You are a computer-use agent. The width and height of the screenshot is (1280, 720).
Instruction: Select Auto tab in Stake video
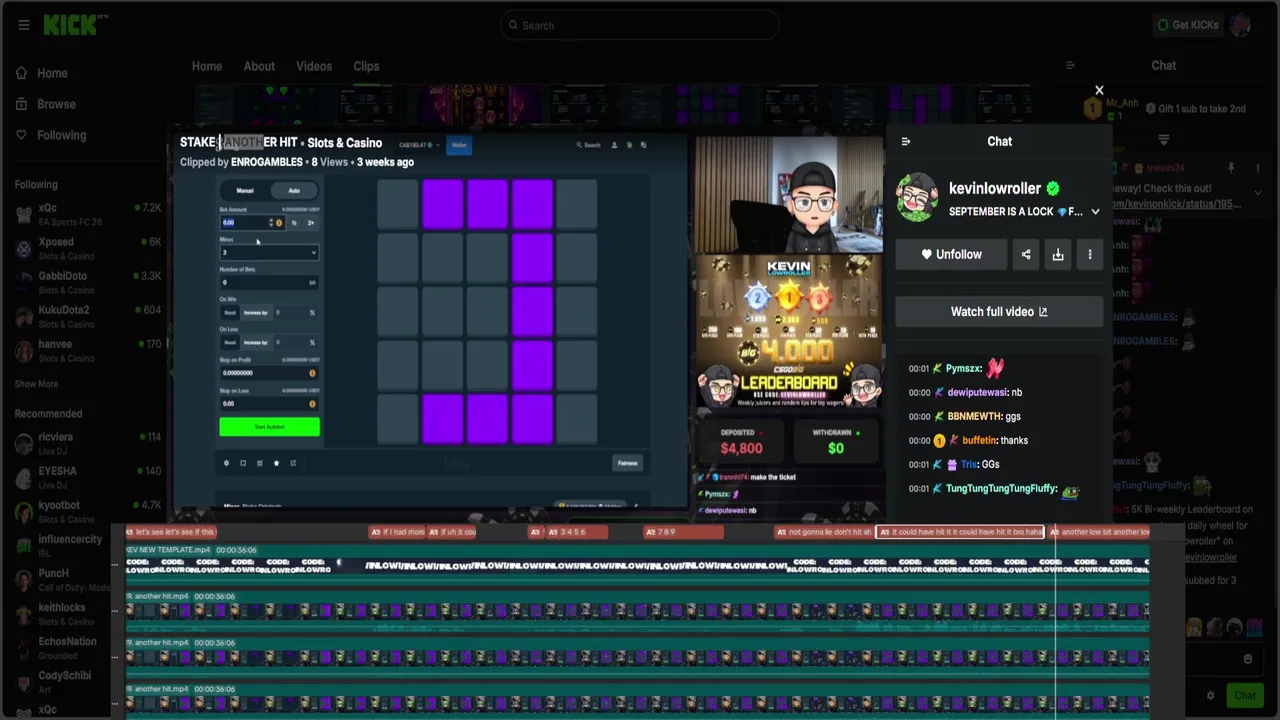coord(294,190)
